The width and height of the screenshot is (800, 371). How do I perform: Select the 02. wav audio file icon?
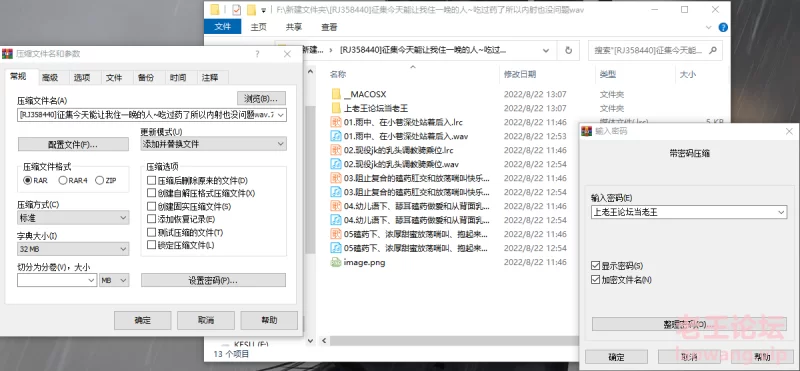336,164
